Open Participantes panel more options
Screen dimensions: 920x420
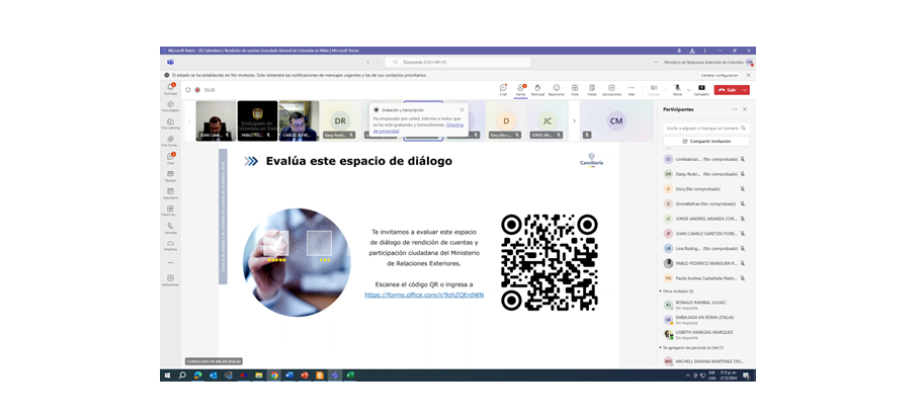(x=735, y=109)
